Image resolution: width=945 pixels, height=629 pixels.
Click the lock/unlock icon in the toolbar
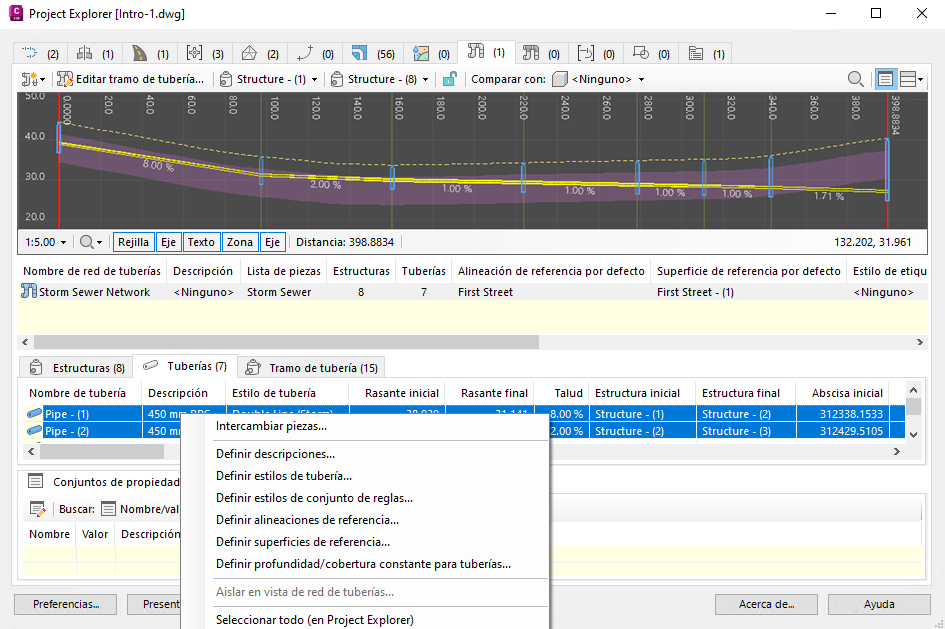coord(450,79)
